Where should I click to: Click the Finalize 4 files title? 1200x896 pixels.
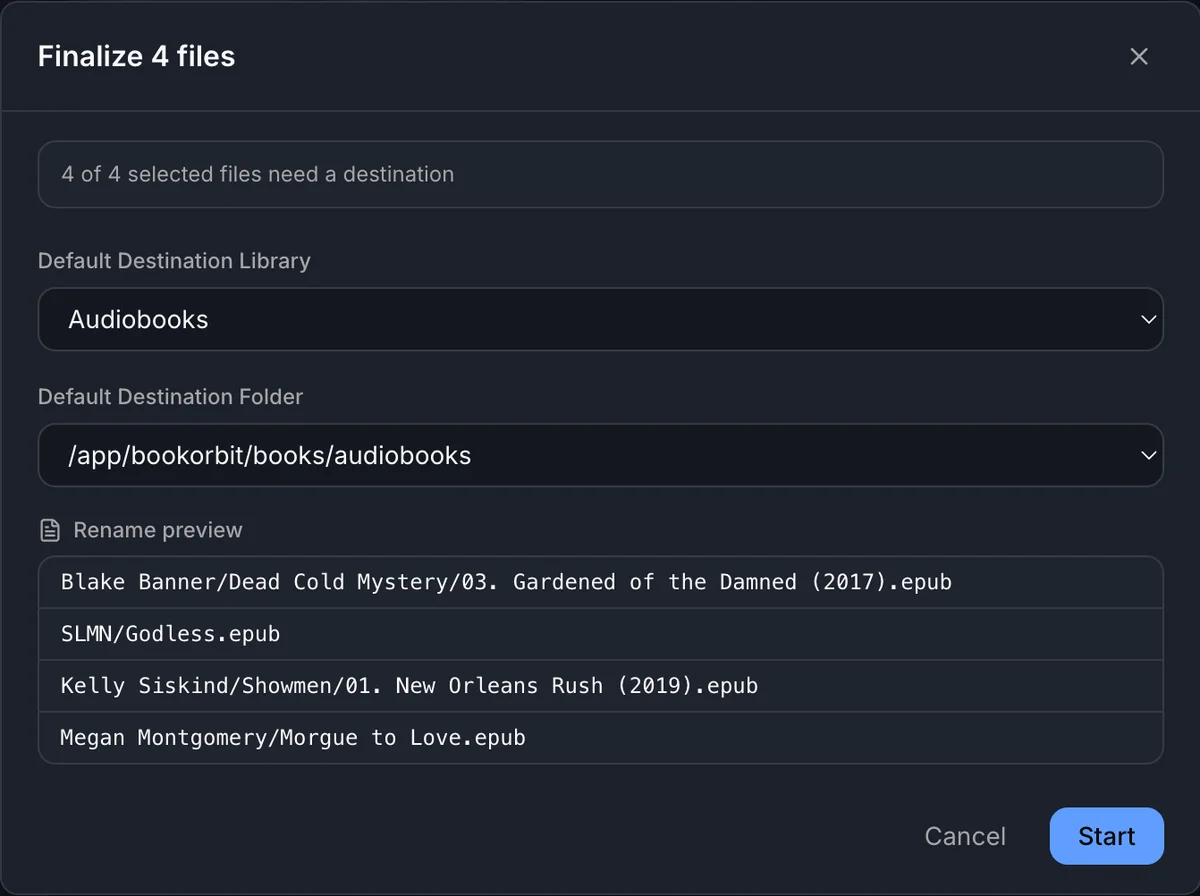click(137, 56)
